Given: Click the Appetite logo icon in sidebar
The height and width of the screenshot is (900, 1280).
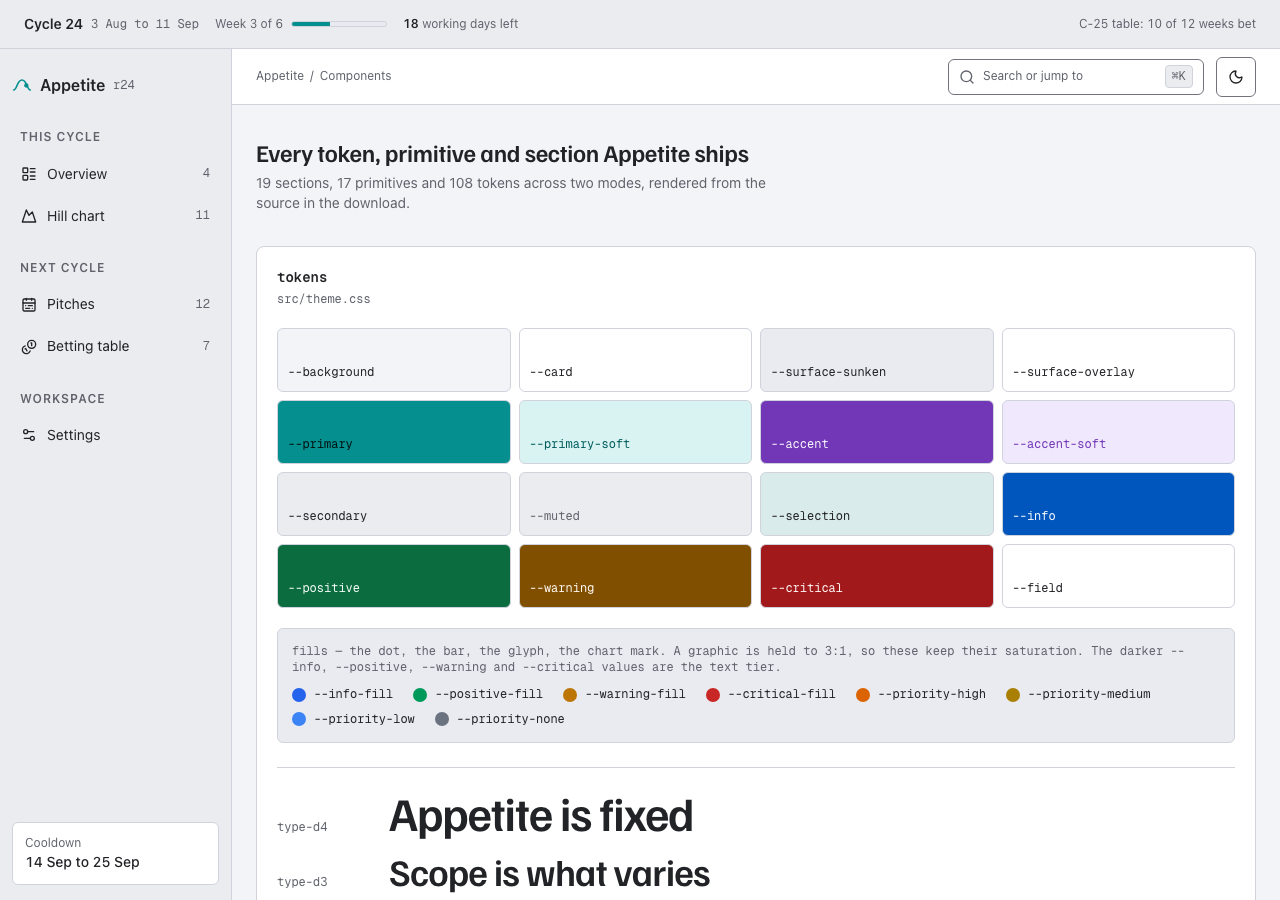Looking at the screenshot, I should [22, 85].
